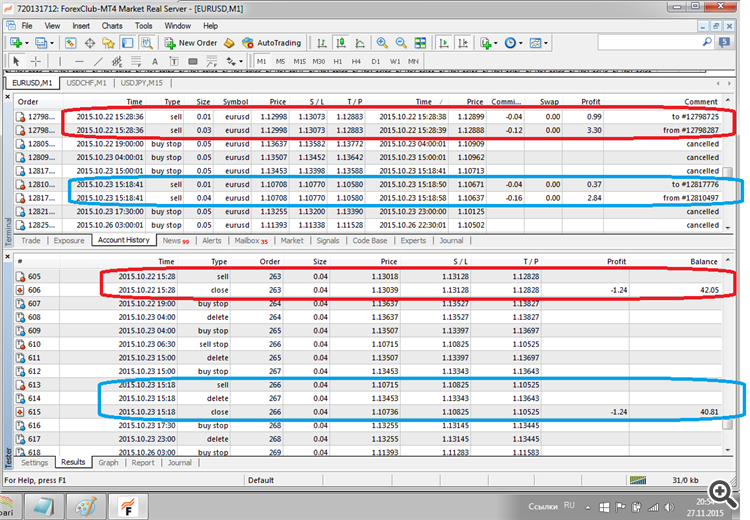Screen dimensions: 750x520
Task: Open the Charts menu
Action: tap(112, 24)
